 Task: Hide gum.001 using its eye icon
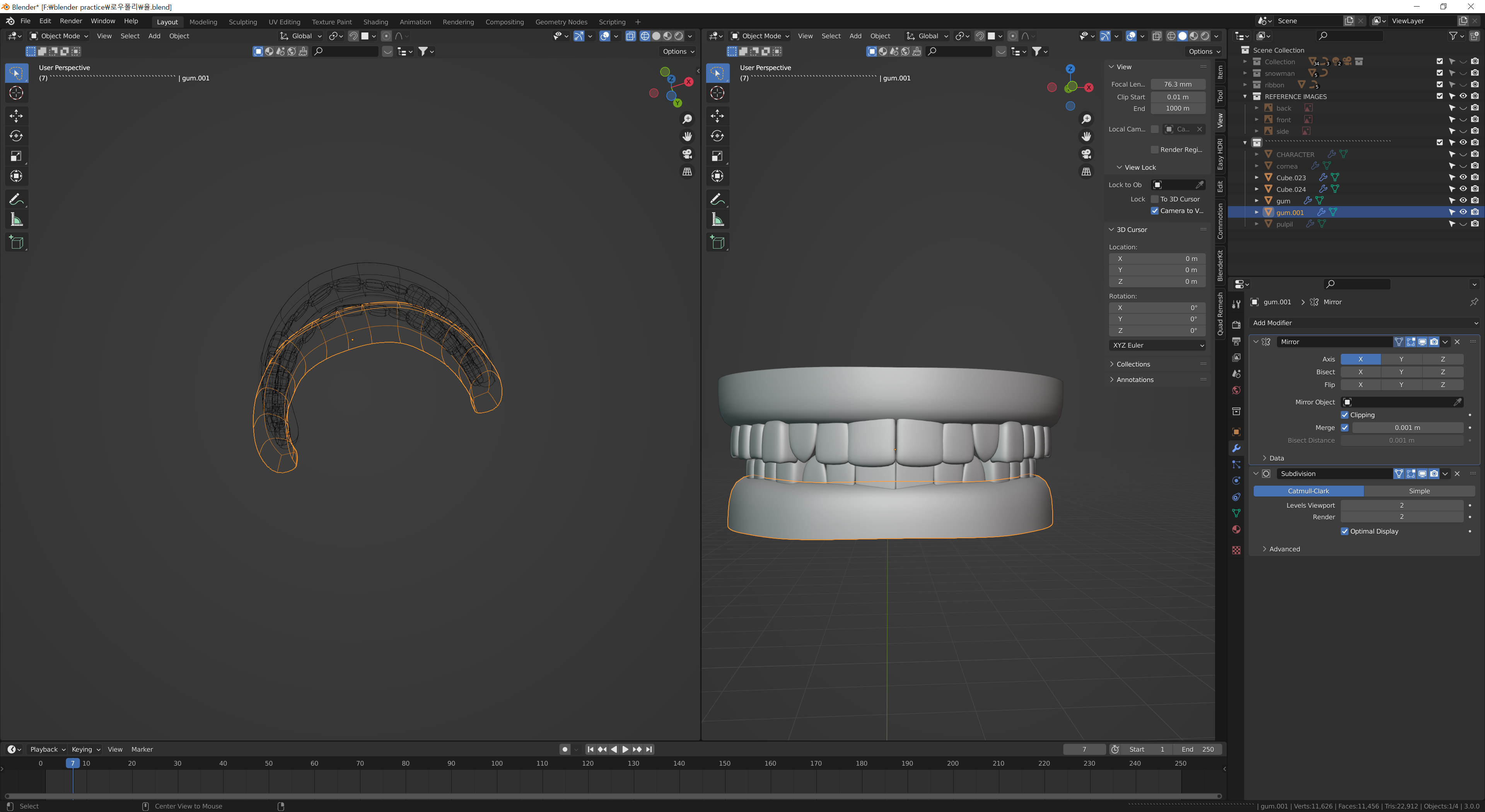[x=1463, y=212]
